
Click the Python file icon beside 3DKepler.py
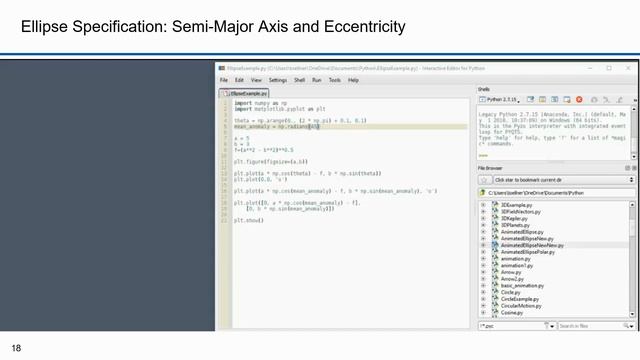pyautogui.click(x=495, y=218)
